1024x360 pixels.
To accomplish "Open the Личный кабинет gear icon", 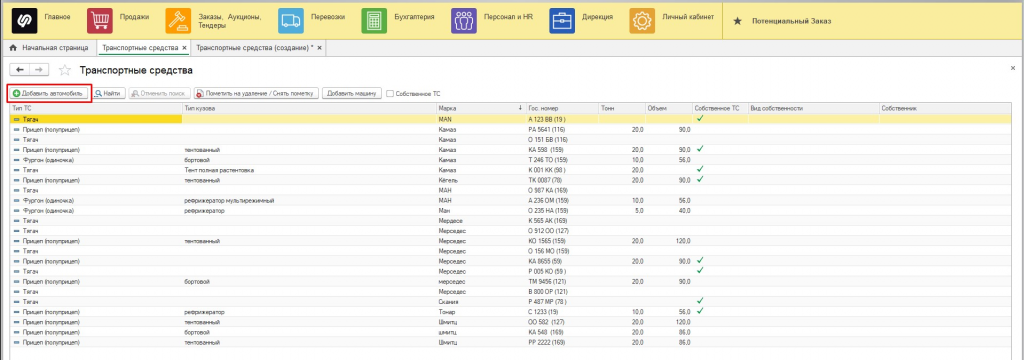I will click(x=642, y=20).
